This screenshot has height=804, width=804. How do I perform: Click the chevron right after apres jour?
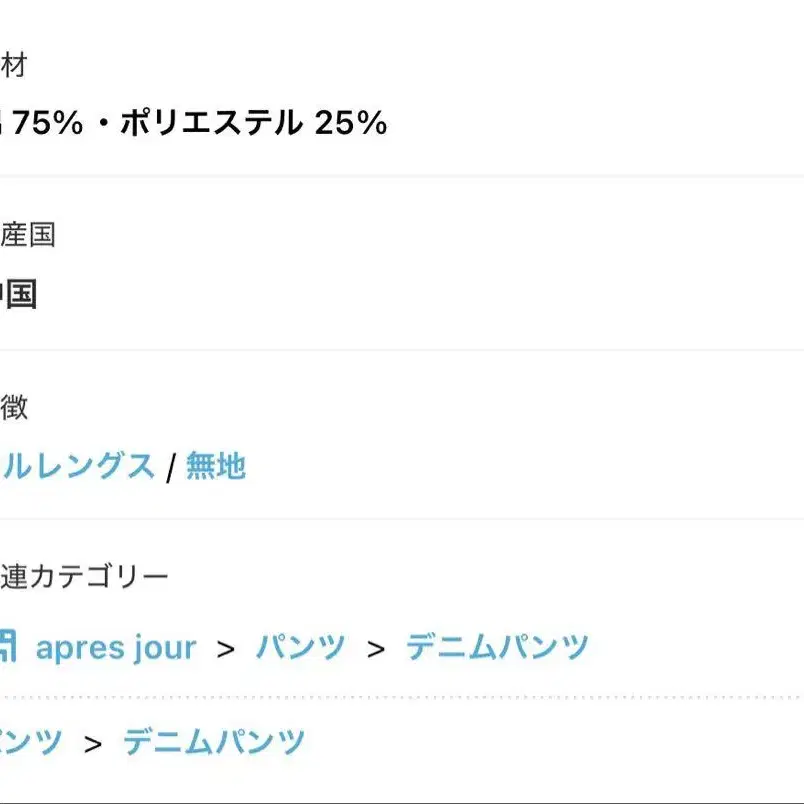tap(226, 649)
